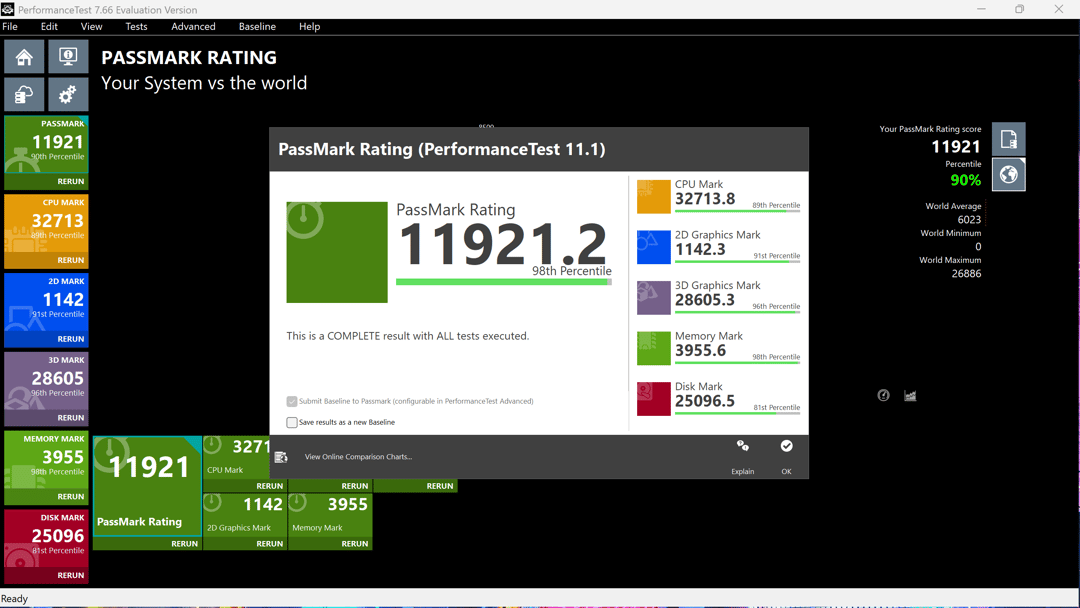Click the World Maximum value 26886
The width and height of the screenshot is (1080, 608).
coord(966,273)
